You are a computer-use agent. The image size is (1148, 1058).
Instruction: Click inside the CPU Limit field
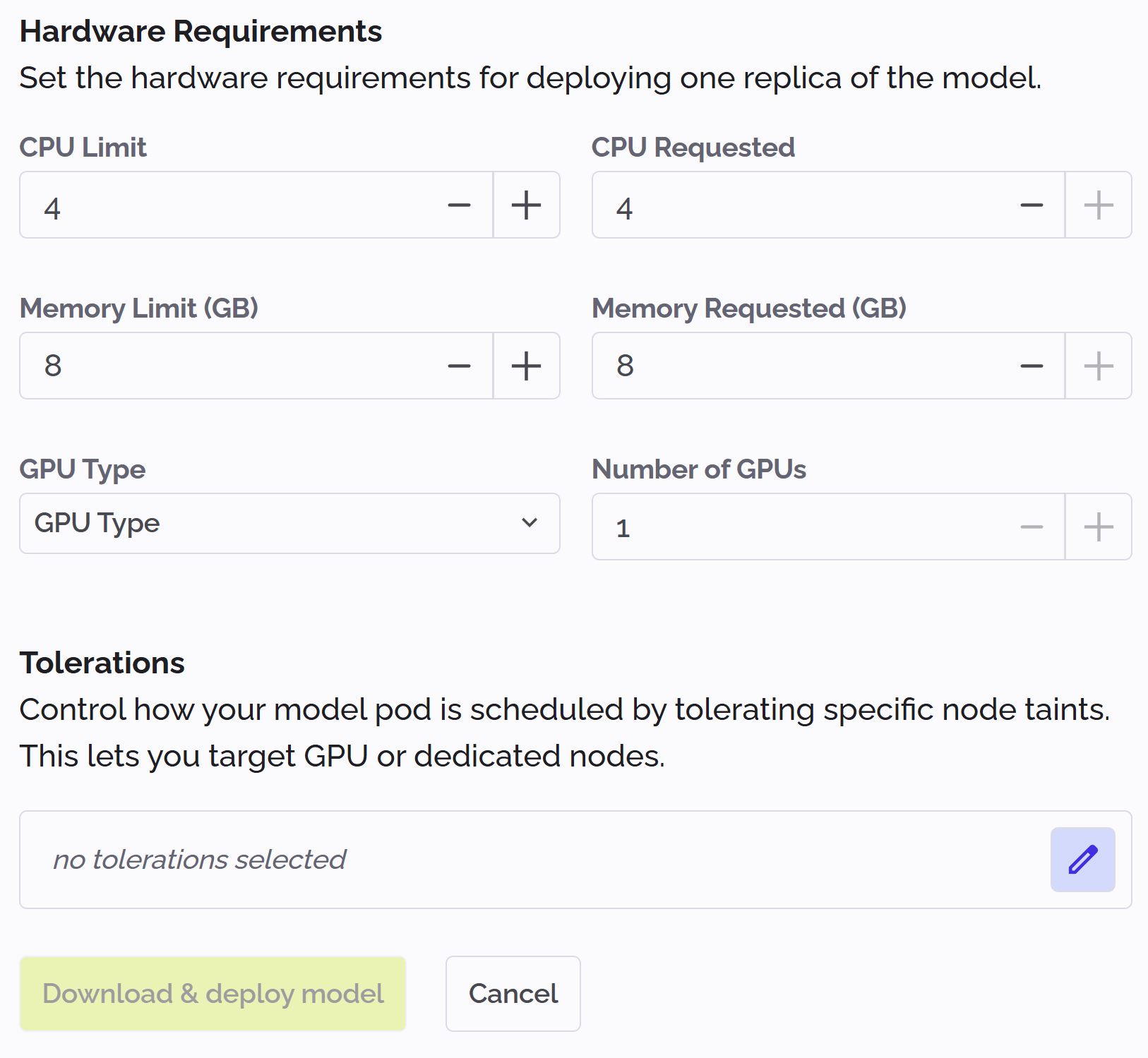[x=212, y=205]
